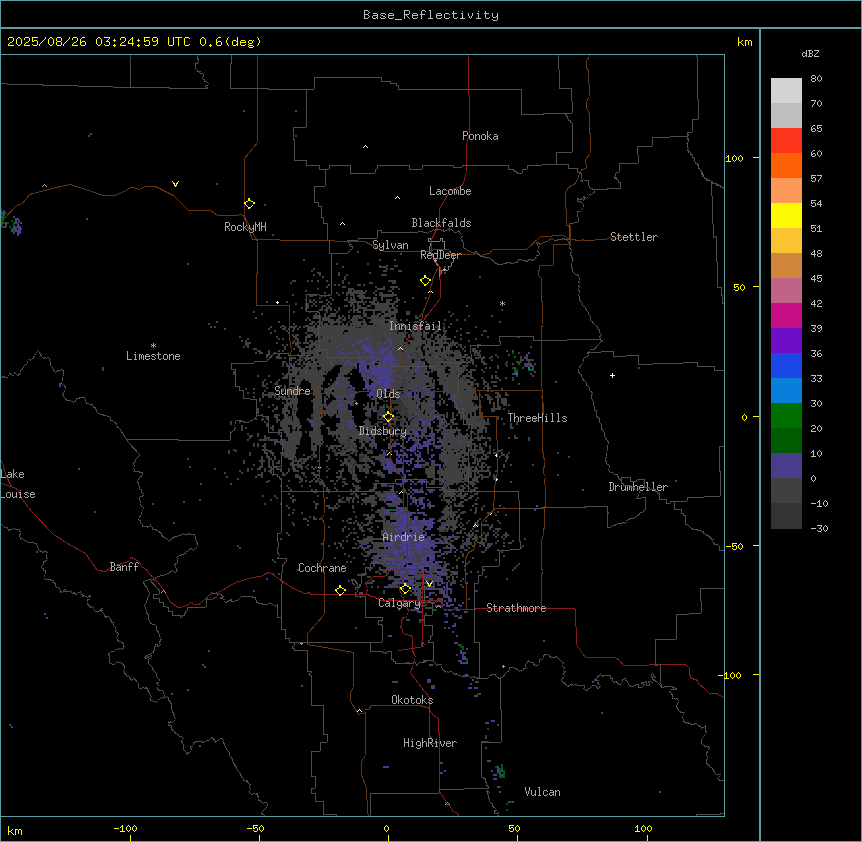Select the magenta swatch in the dBZ legend
Screen dimensions: 862x842
(x=786, y=315)
